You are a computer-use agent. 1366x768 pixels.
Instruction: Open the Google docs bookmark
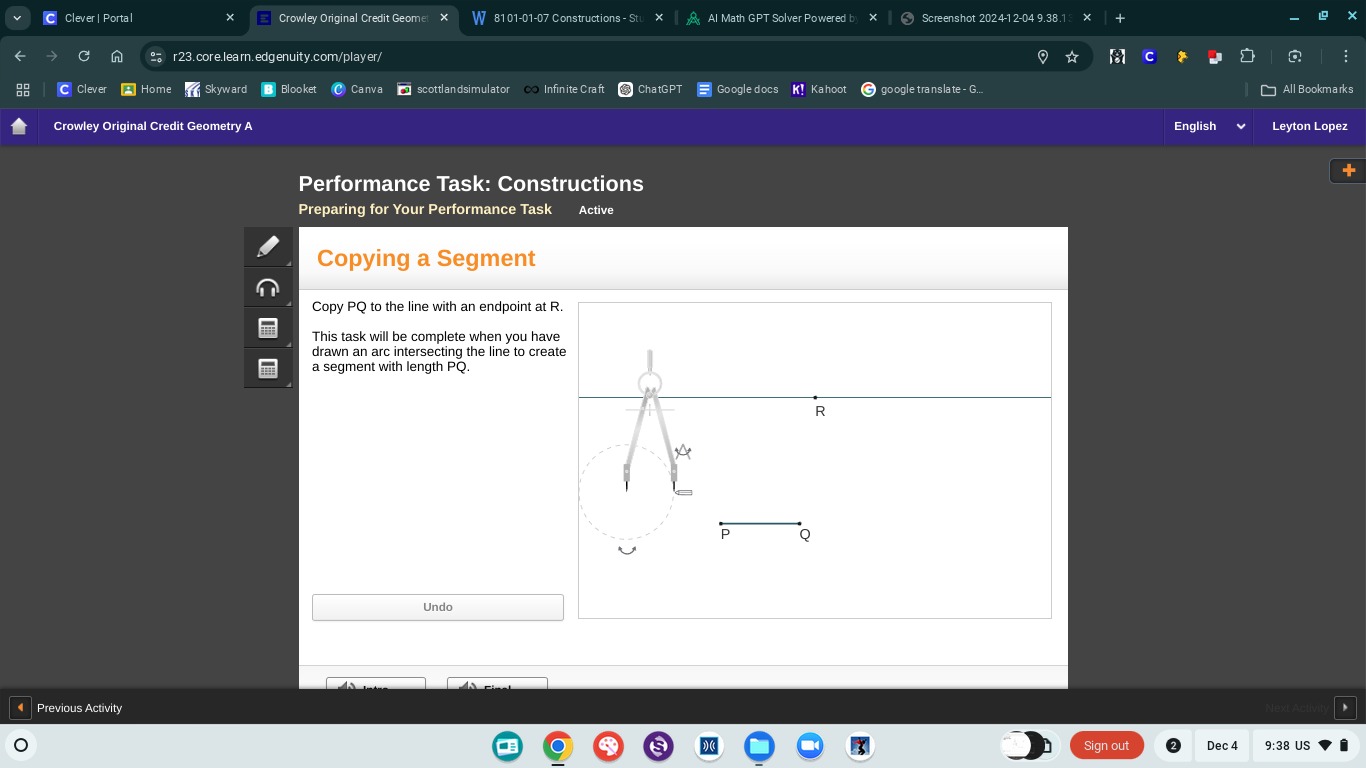click(737, 89)
